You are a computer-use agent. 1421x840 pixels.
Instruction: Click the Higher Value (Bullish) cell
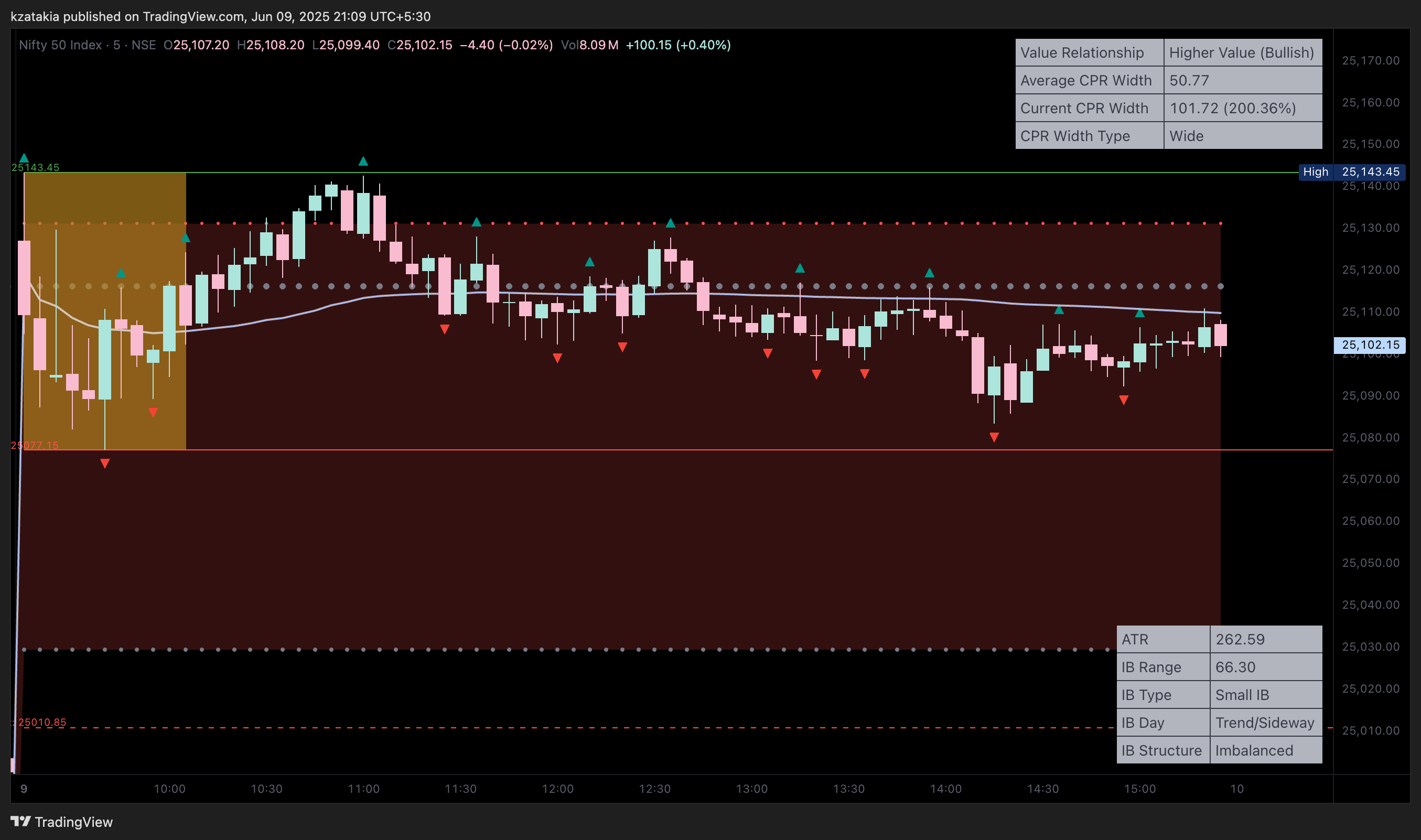coord(1243,52)
